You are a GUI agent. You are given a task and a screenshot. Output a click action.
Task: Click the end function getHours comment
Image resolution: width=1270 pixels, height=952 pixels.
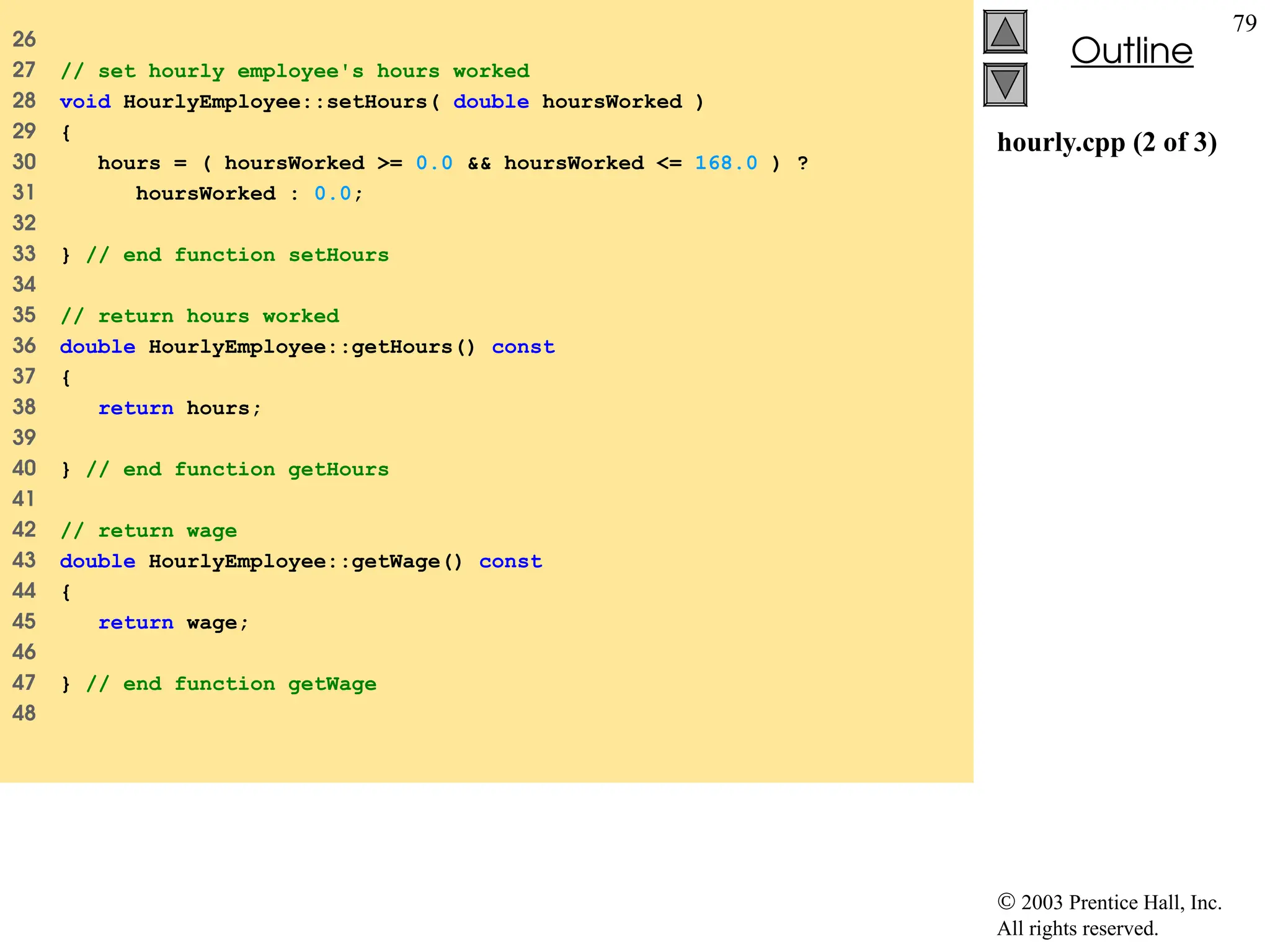(x=237, y=470)
